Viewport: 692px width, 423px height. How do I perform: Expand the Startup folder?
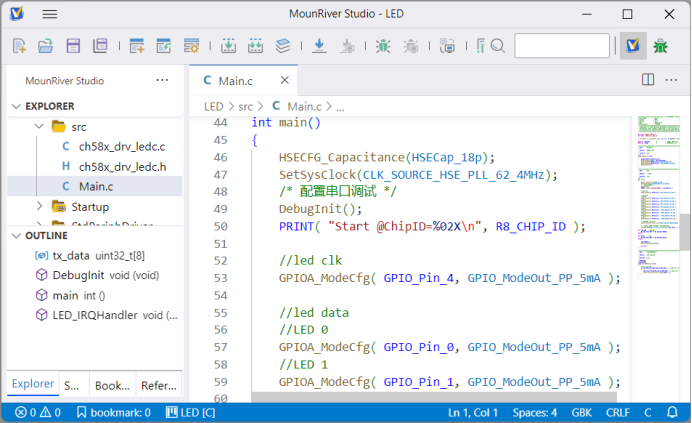coord(39,206)
